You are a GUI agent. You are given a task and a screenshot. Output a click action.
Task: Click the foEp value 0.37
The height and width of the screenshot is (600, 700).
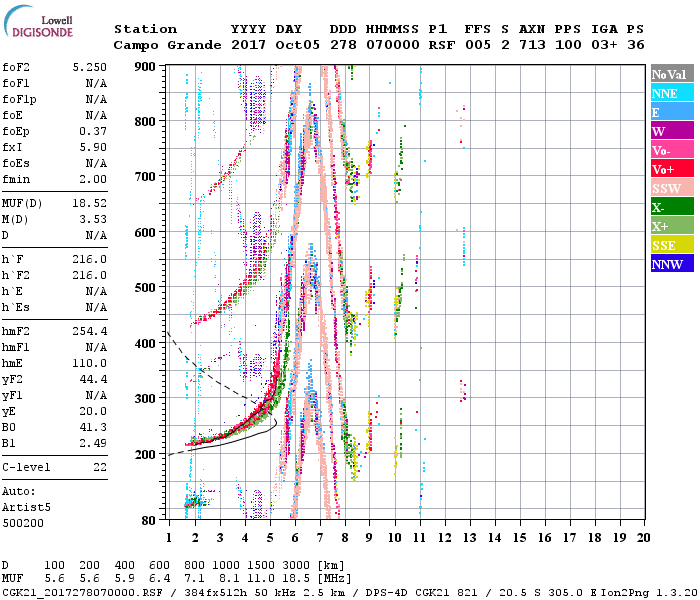pos(93,131)
